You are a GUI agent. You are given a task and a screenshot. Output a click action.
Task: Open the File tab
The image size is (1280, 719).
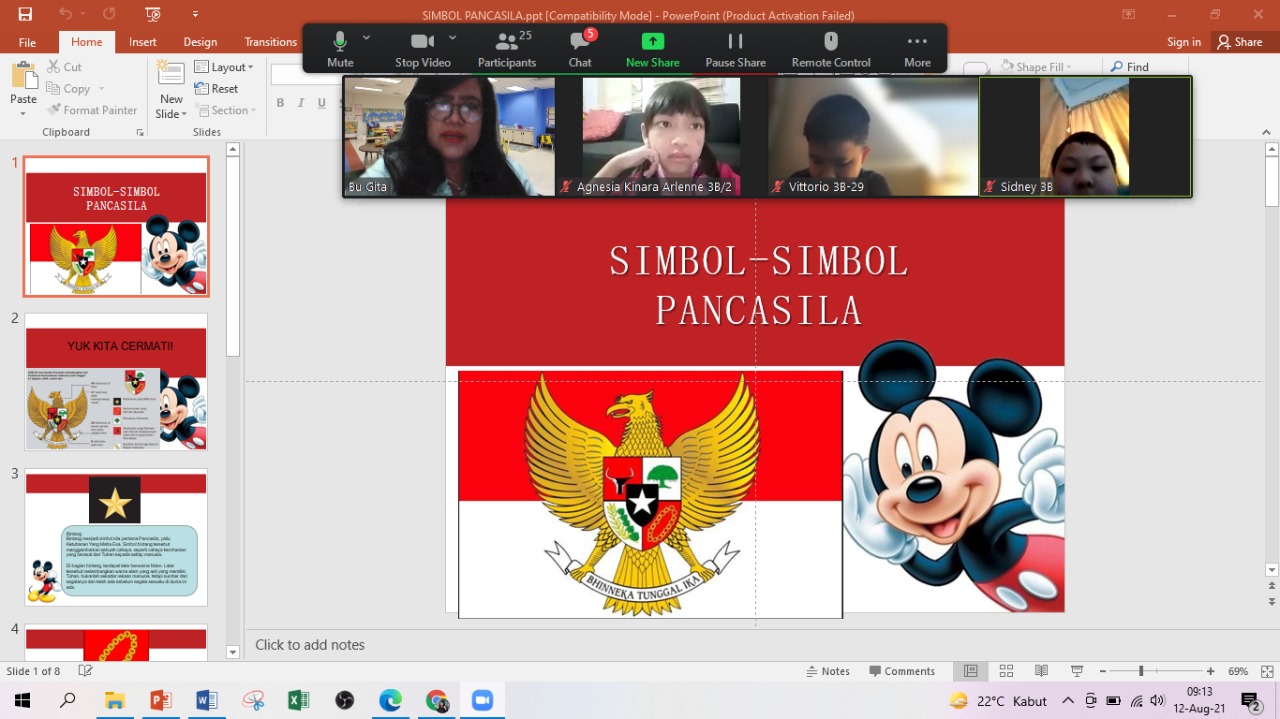[x=27, y=42]
